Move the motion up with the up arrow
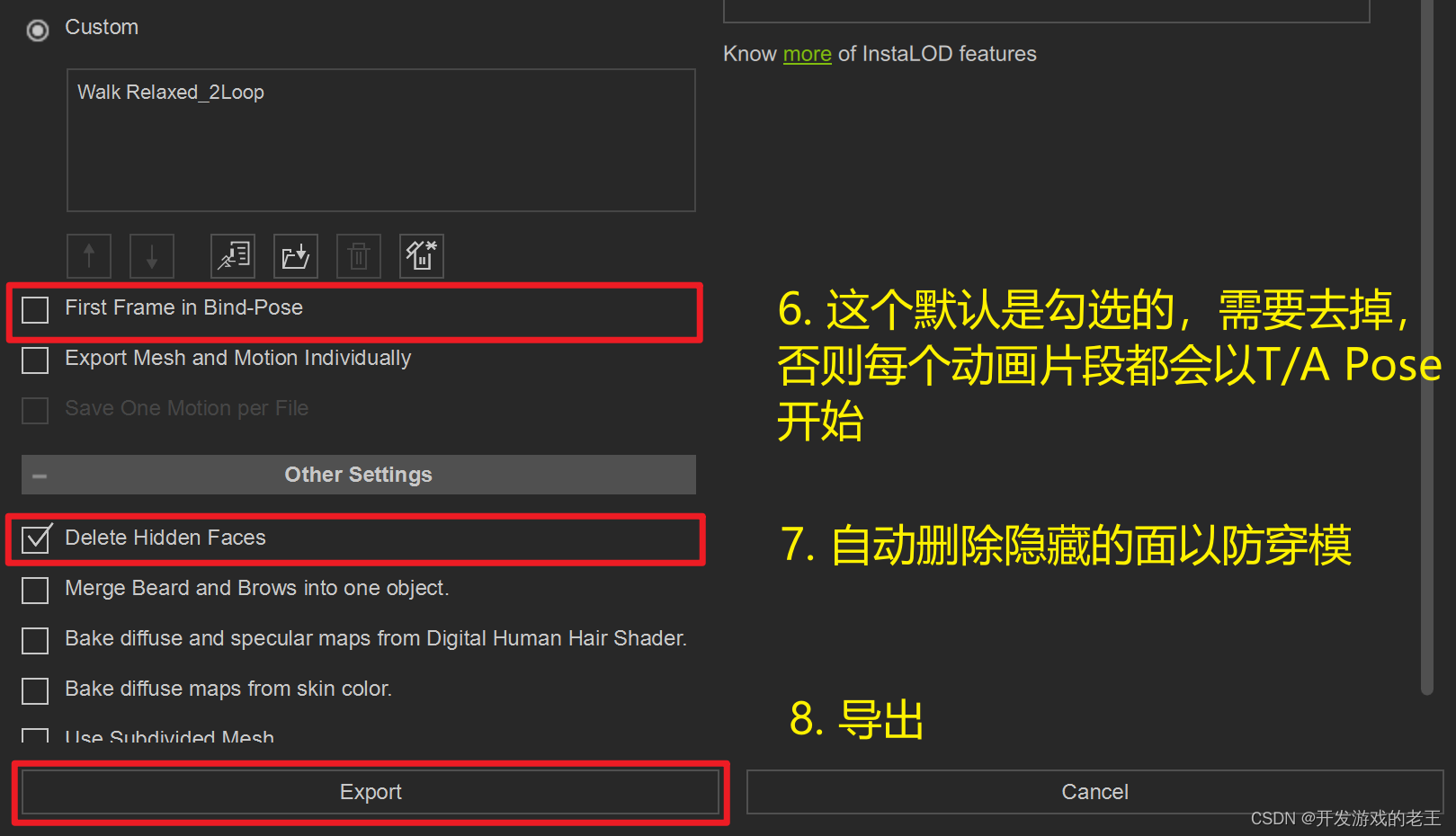 (x=89, y=256)
